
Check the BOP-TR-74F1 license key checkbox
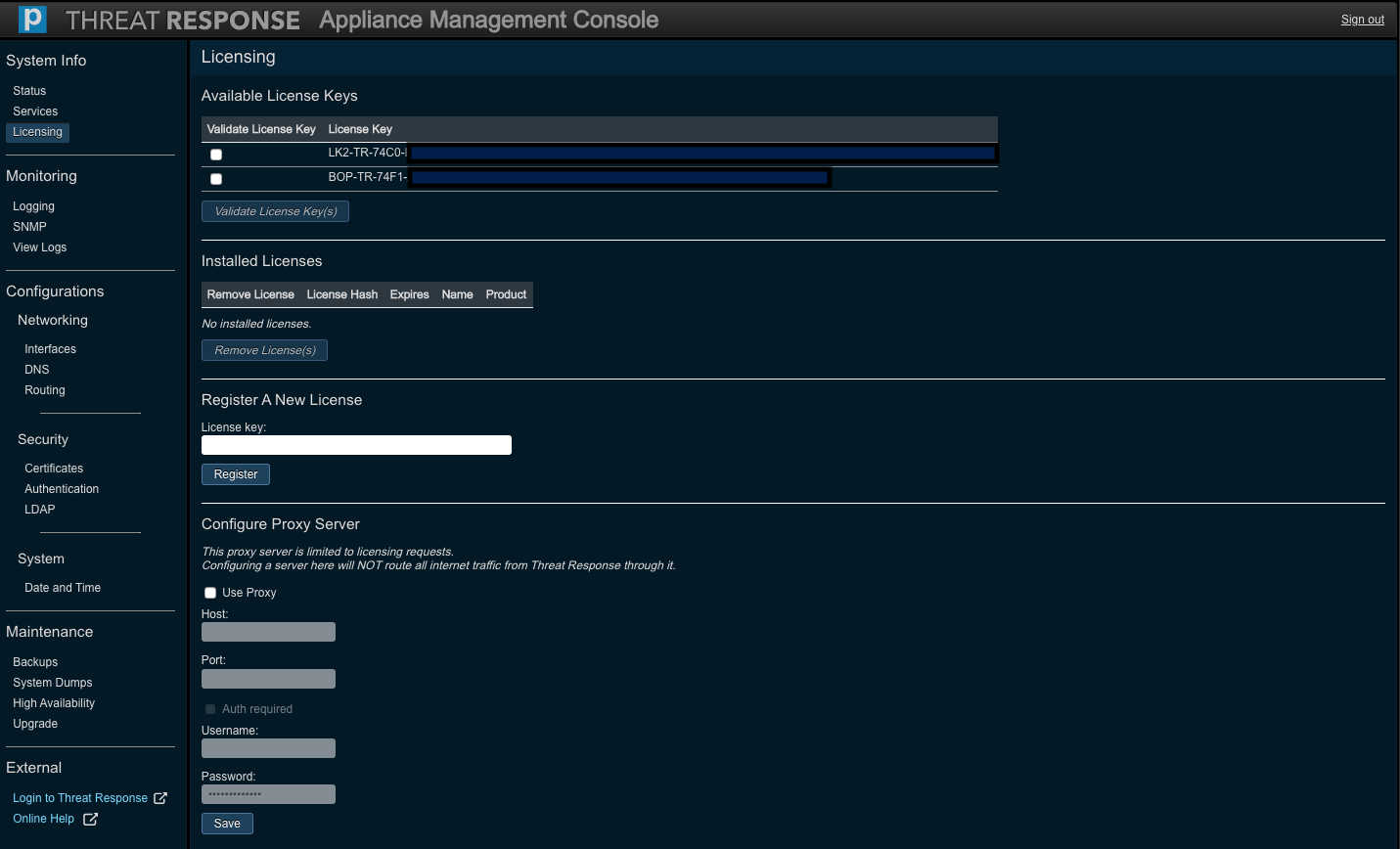coord(216,179)
